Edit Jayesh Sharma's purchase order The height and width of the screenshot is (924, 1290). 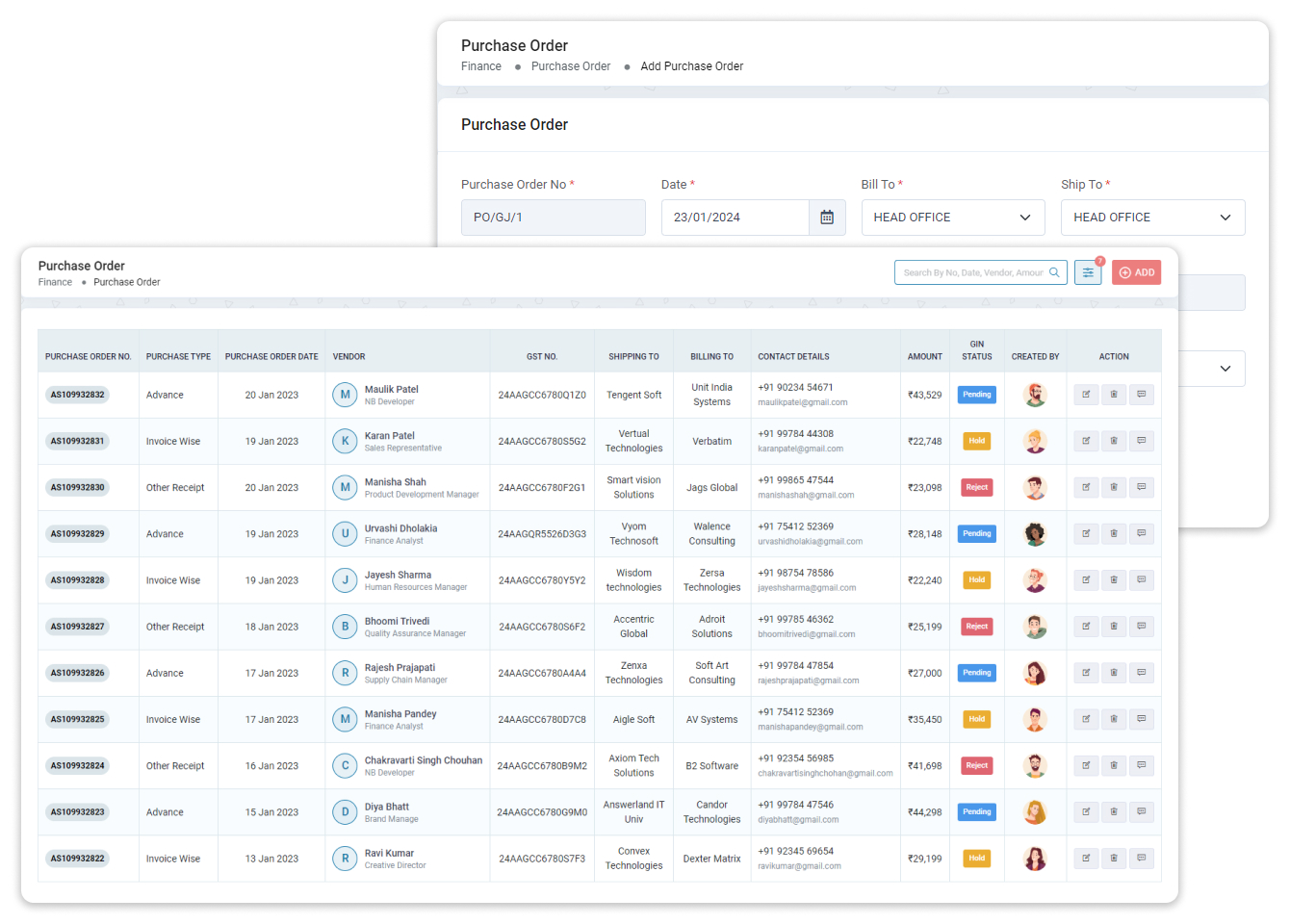pos(1086,580)
